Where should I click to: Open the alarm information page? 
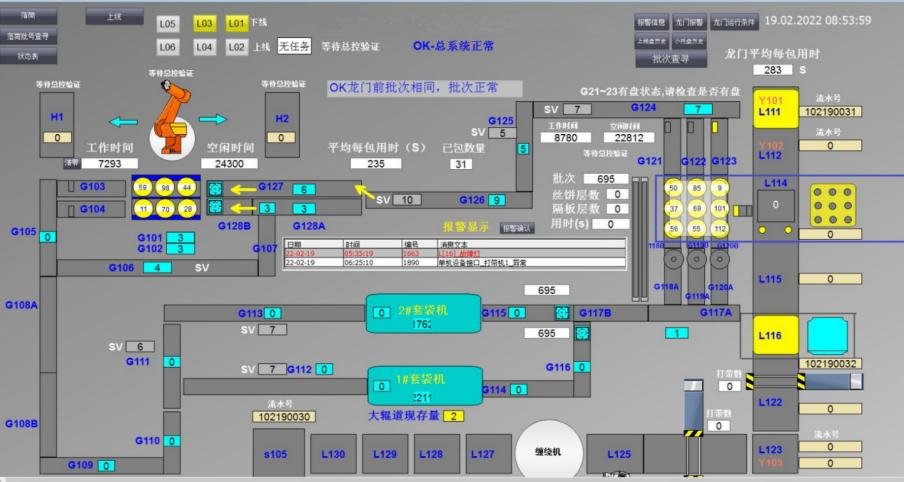[x=652, y=20]
